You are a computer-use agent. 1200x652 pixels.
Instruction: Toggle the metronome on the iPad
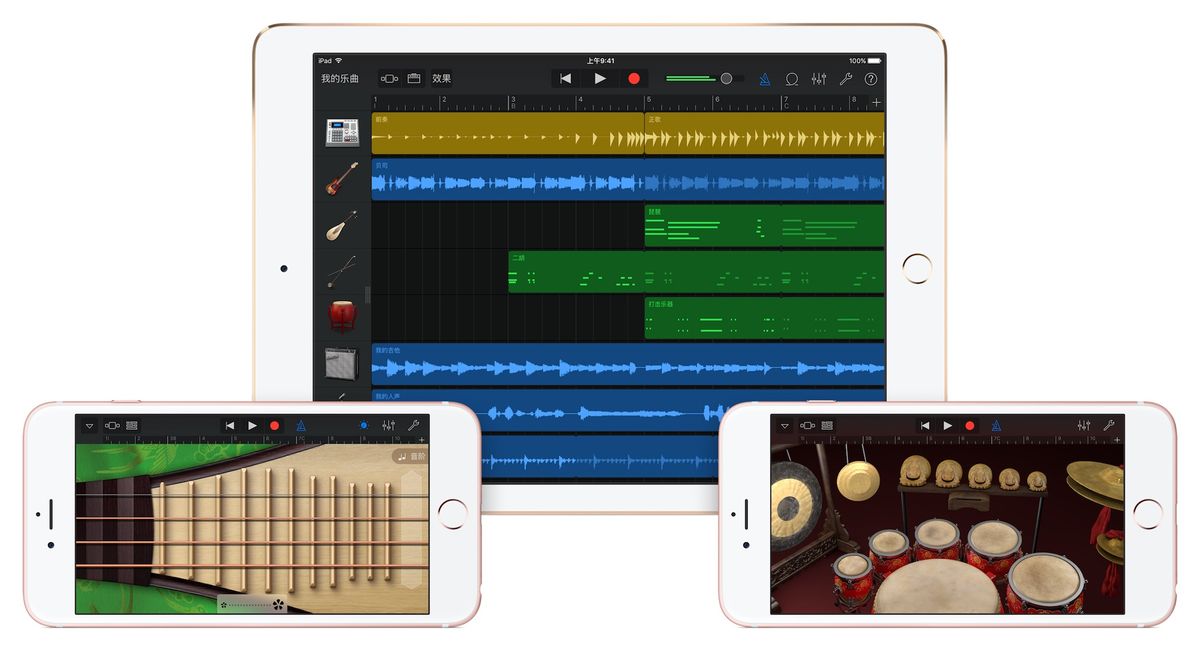(x=763, y=78)
